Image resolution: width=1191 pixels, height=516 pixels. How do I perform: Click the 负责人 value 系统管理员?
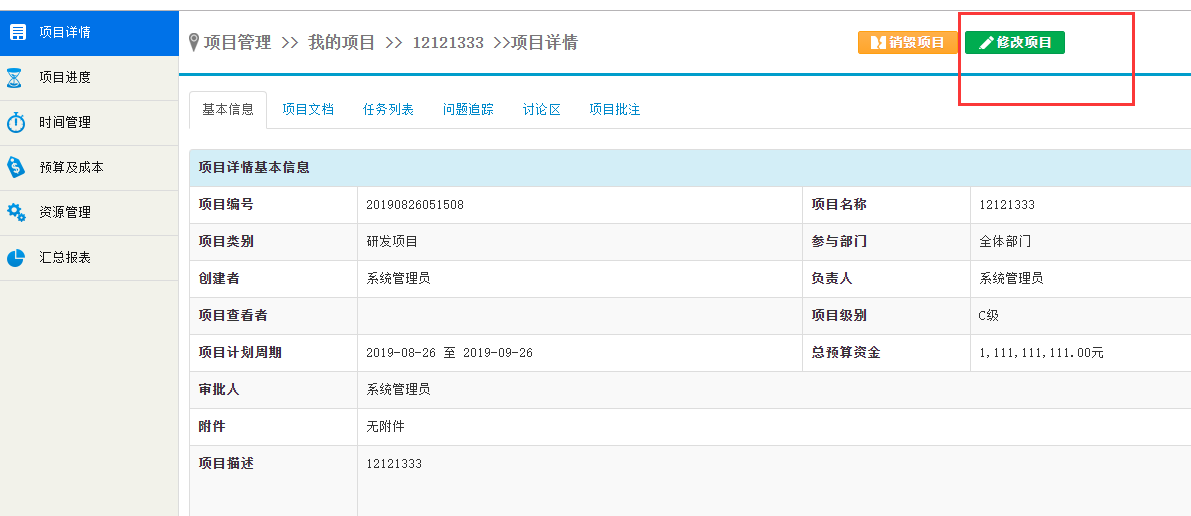(x=1011, y=278)
